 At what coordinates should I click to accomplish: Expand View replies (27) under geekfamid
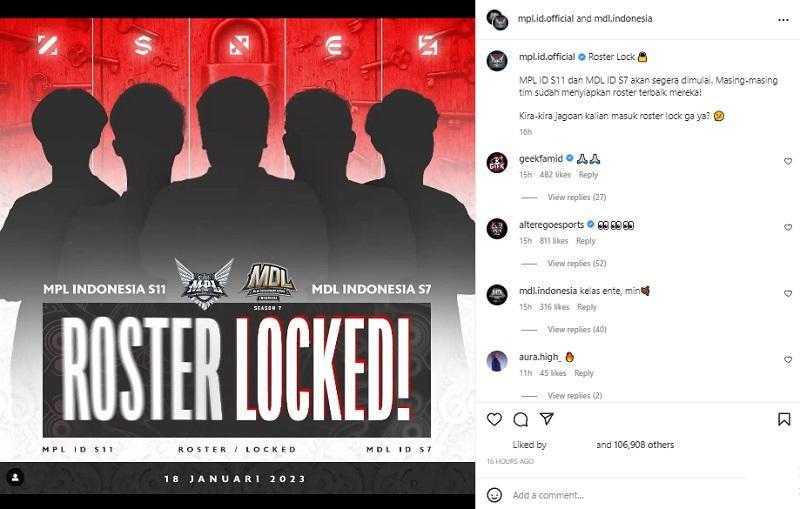[577, 197]
